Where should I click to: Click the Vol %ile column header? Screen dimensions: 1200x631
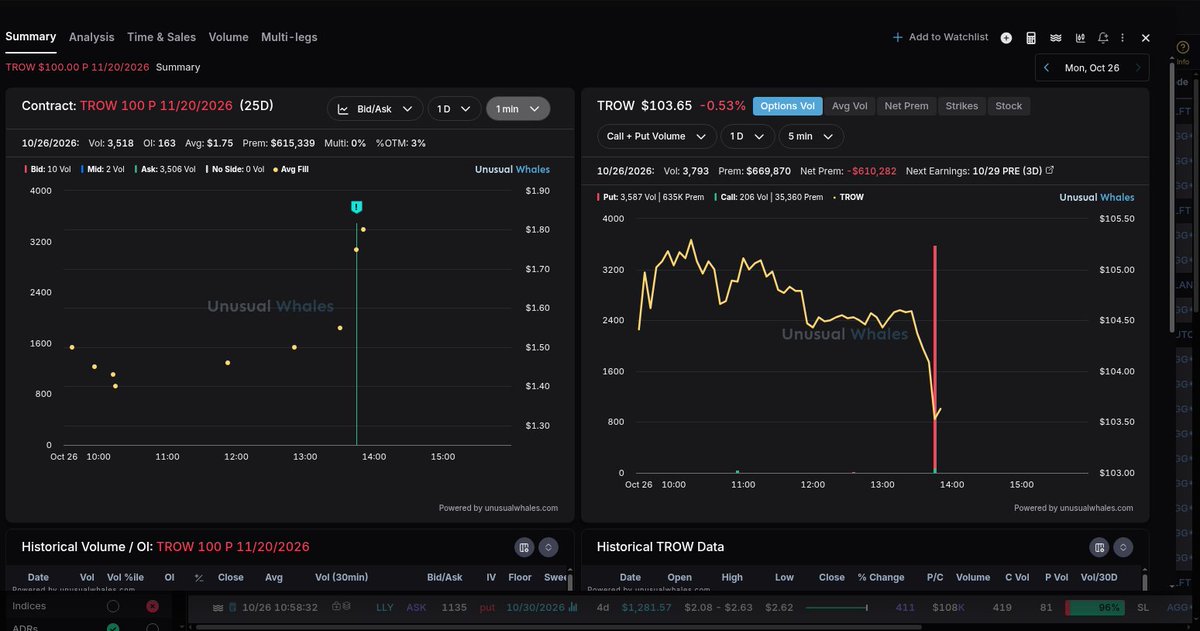(126, 577)
